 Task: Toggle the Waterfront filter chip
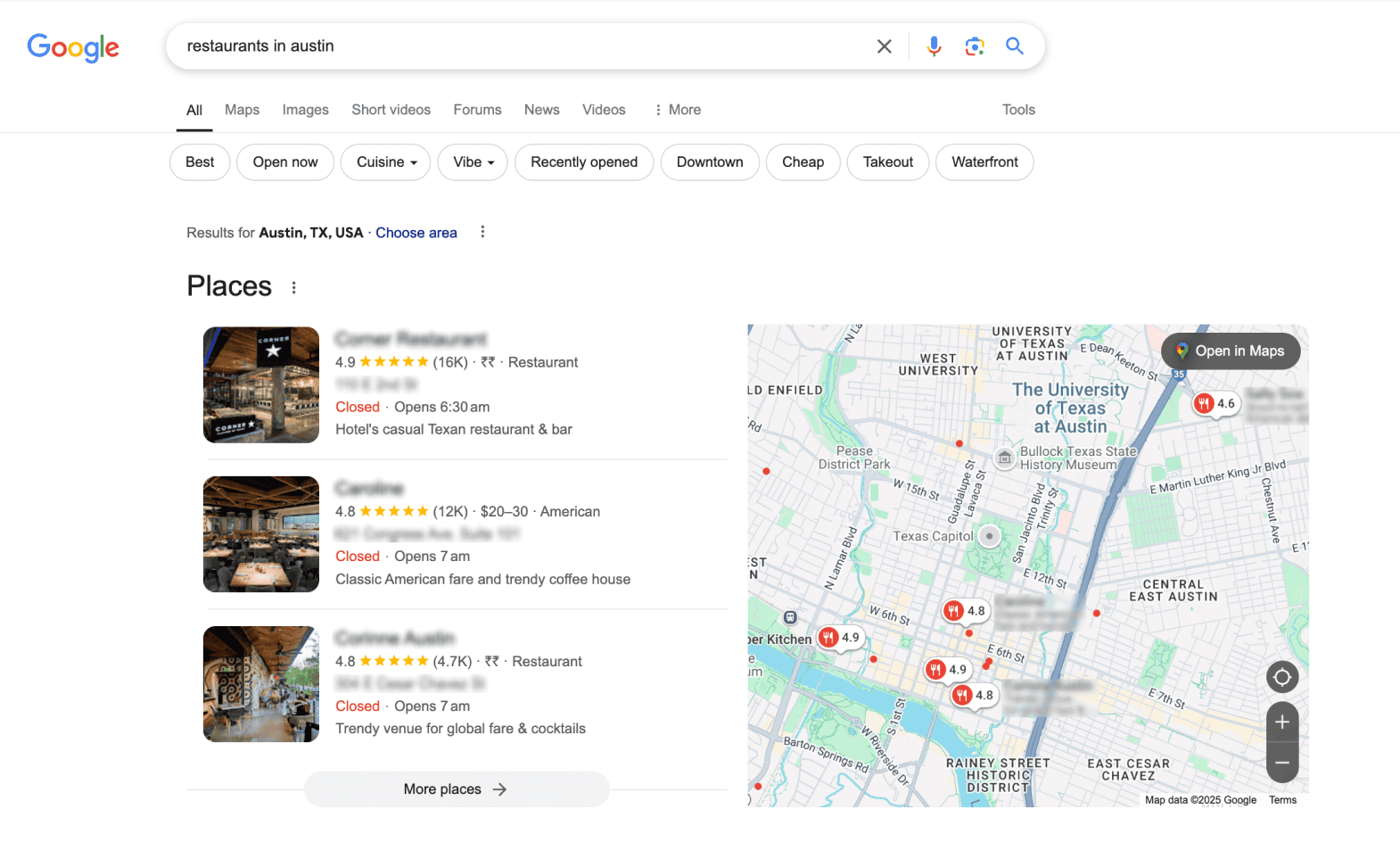pyautogui.click(x=984, y=162)
